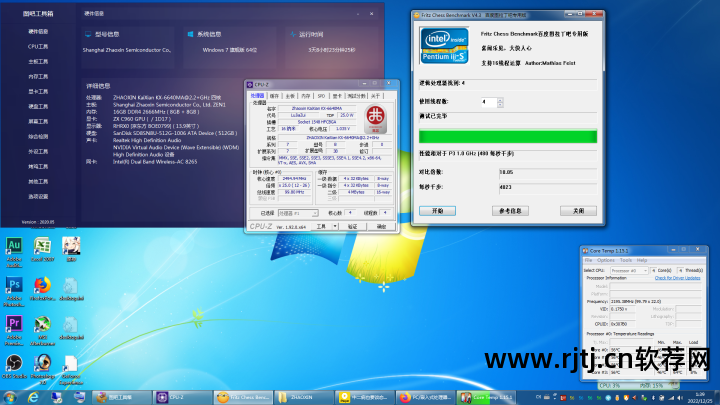
Task: Switch to the SPD tab in CPU-Z
Action: click(320, 96)
